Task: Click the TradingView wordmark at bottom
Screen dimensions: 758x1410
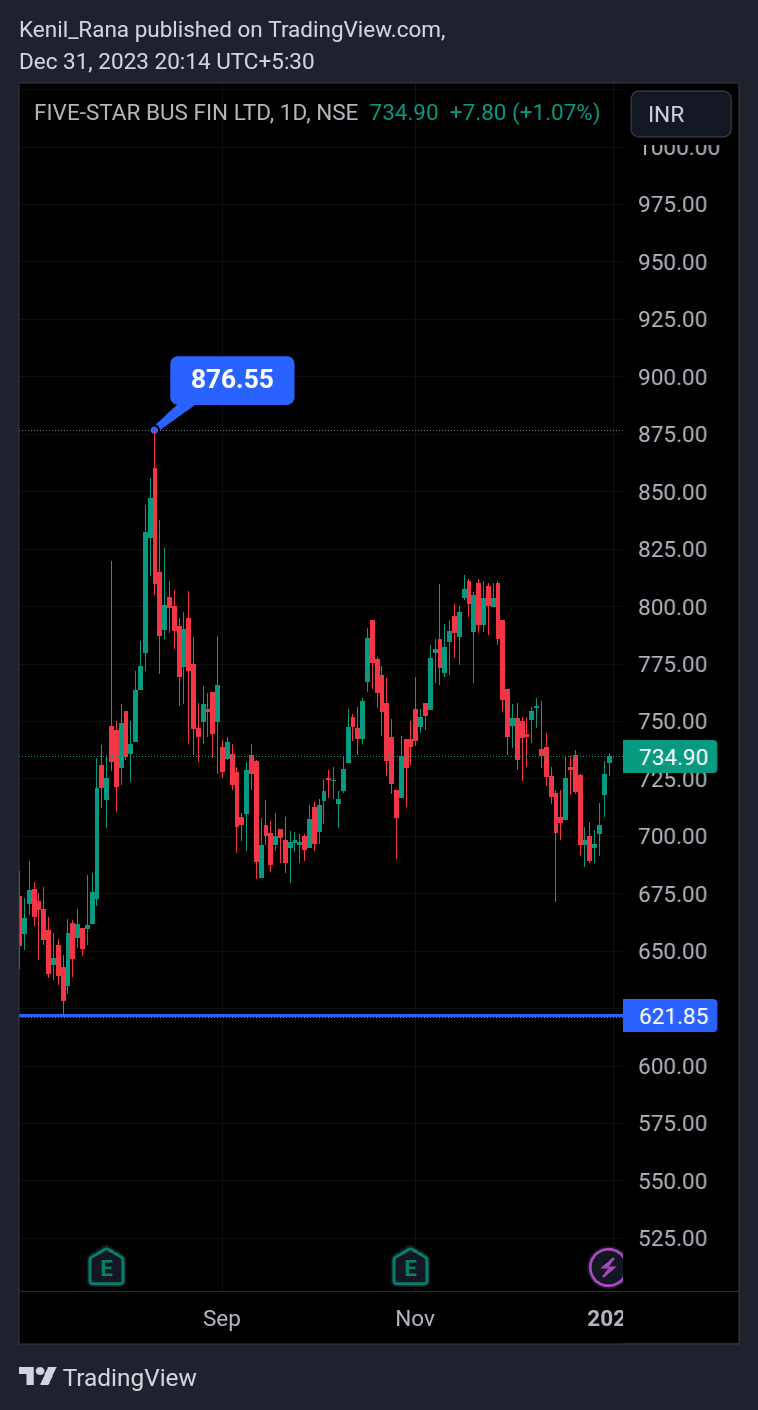Action: [x=130, y=1378]
